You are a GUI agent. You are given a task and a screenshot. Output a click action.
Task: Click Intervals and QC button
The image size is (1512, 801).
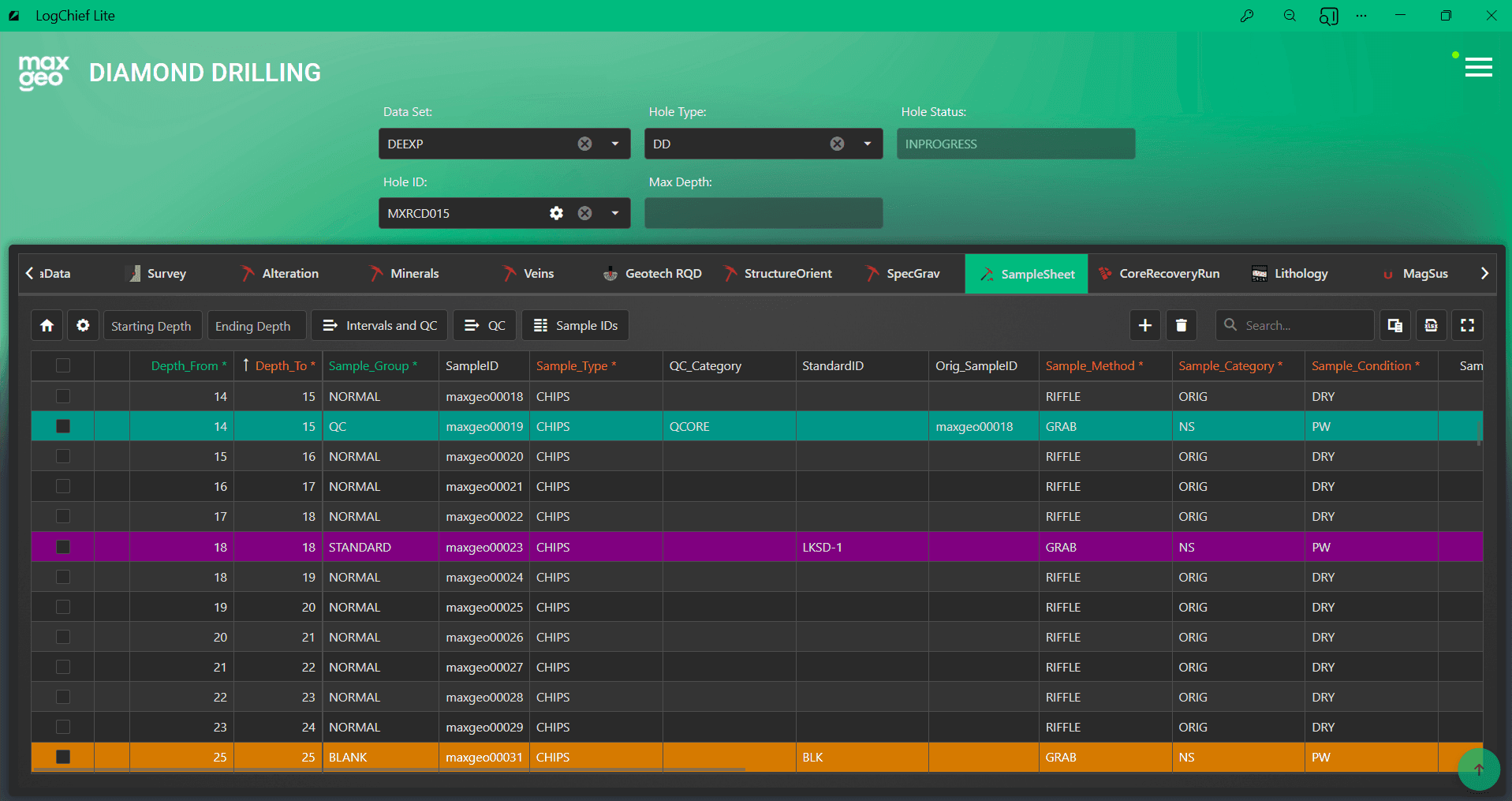pyautogui.click(x=380, y=325)
